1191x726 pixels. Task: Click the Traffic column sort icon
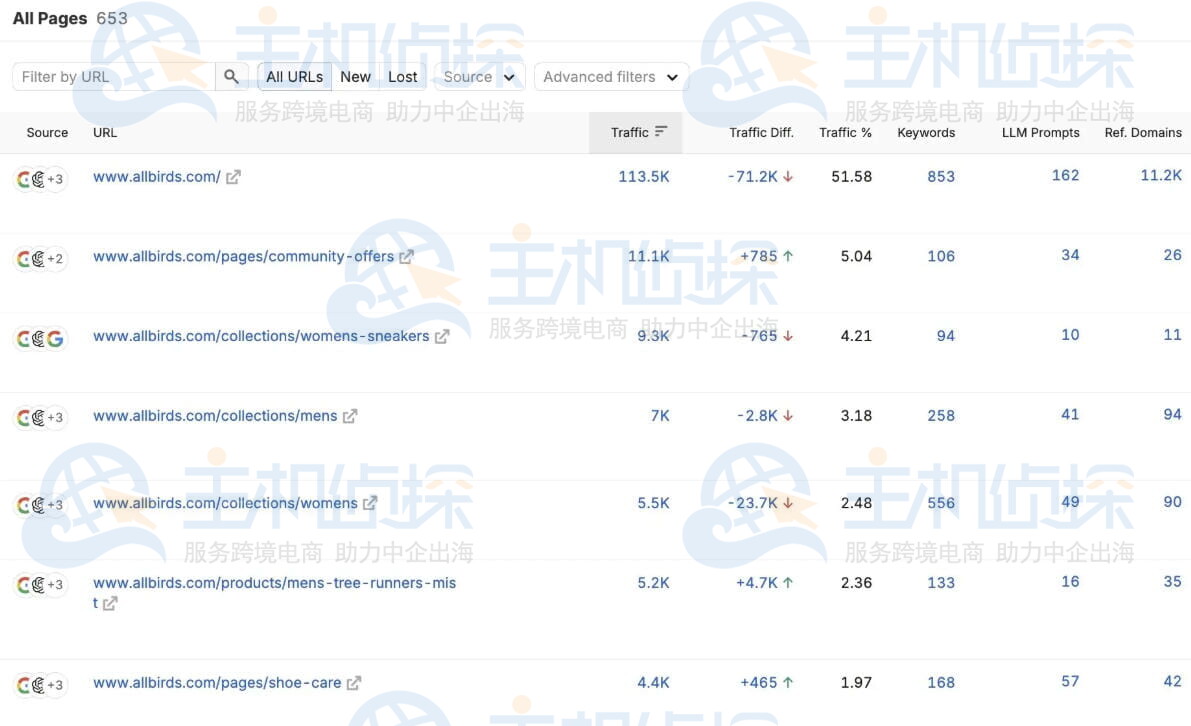coord(661,131)
